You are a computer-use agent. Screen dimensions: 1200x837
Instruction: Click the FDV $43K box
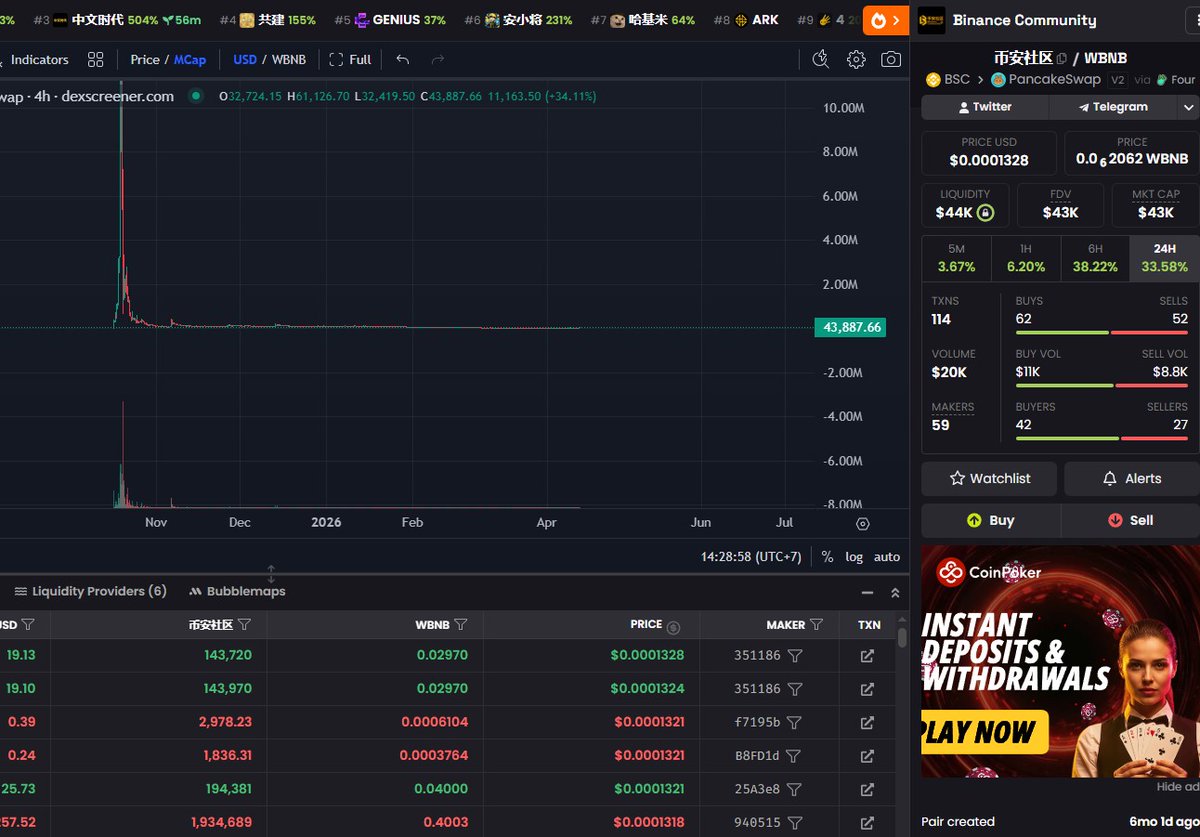(x=1060, y=205)
